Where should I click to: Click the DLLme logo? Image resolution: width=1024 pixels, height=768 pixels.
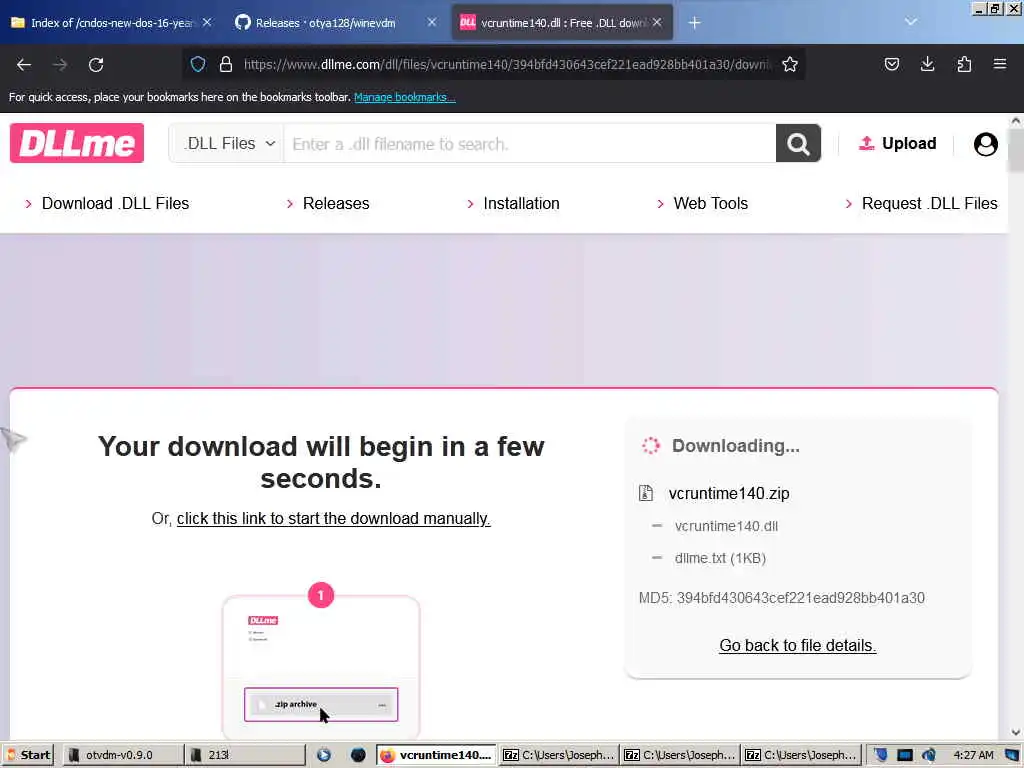(77, 143)
